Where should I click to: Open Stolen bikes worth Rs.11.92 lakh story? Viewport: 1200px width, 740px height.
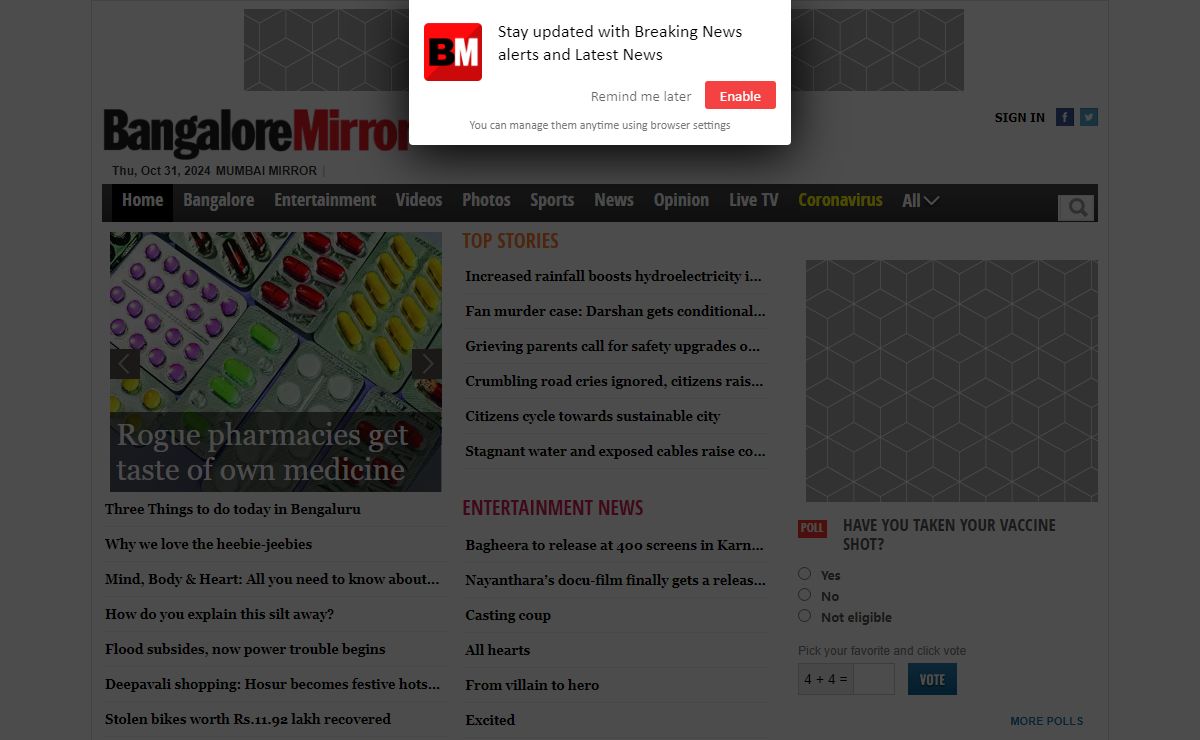click(x=248, y=719)
